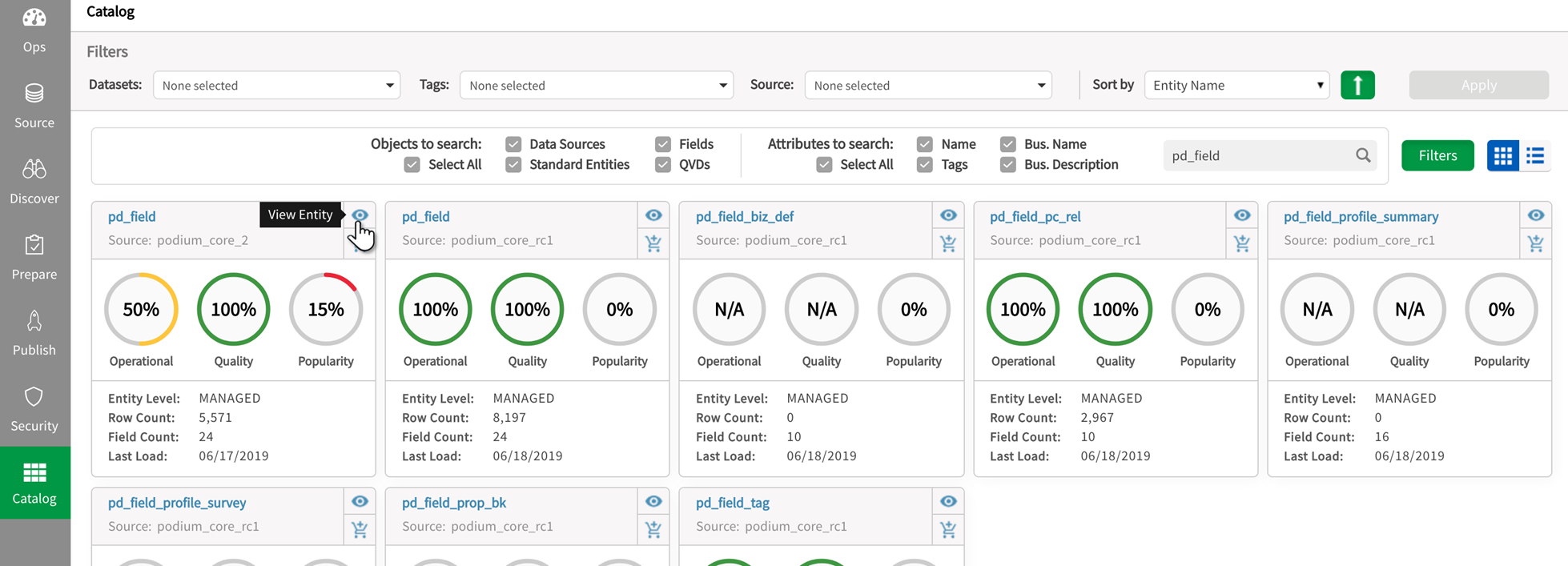
Task: Switch to grid view layout
Action: [1502, 156]
